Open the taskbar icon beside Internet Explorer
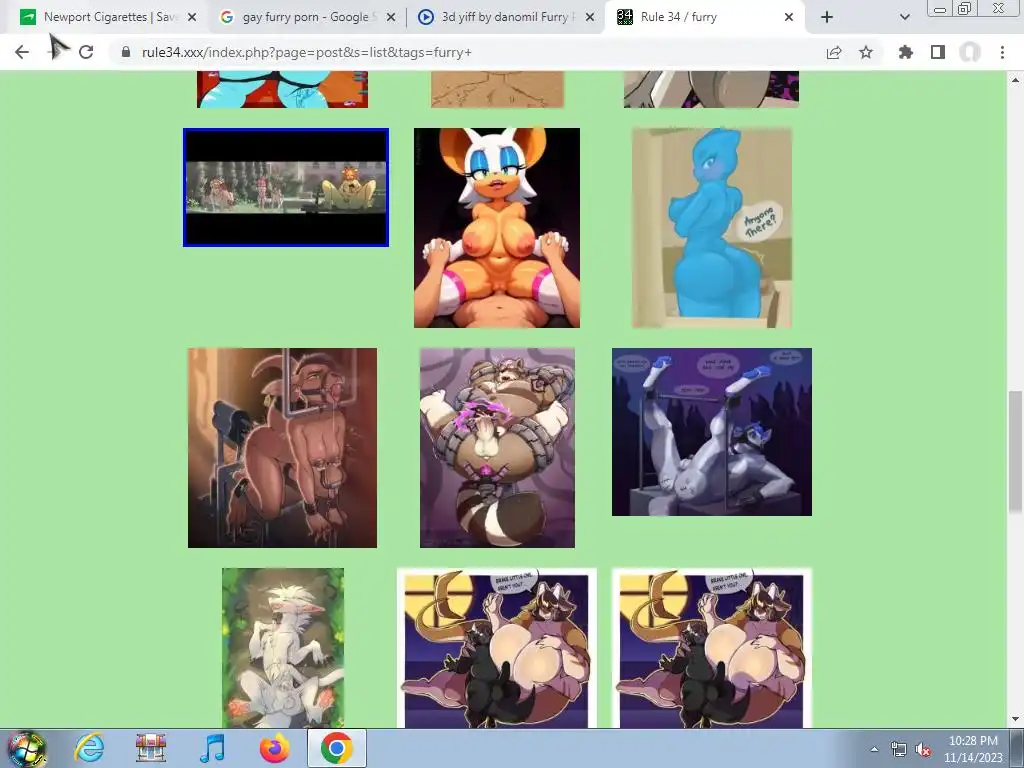 [x=151, y=748]
